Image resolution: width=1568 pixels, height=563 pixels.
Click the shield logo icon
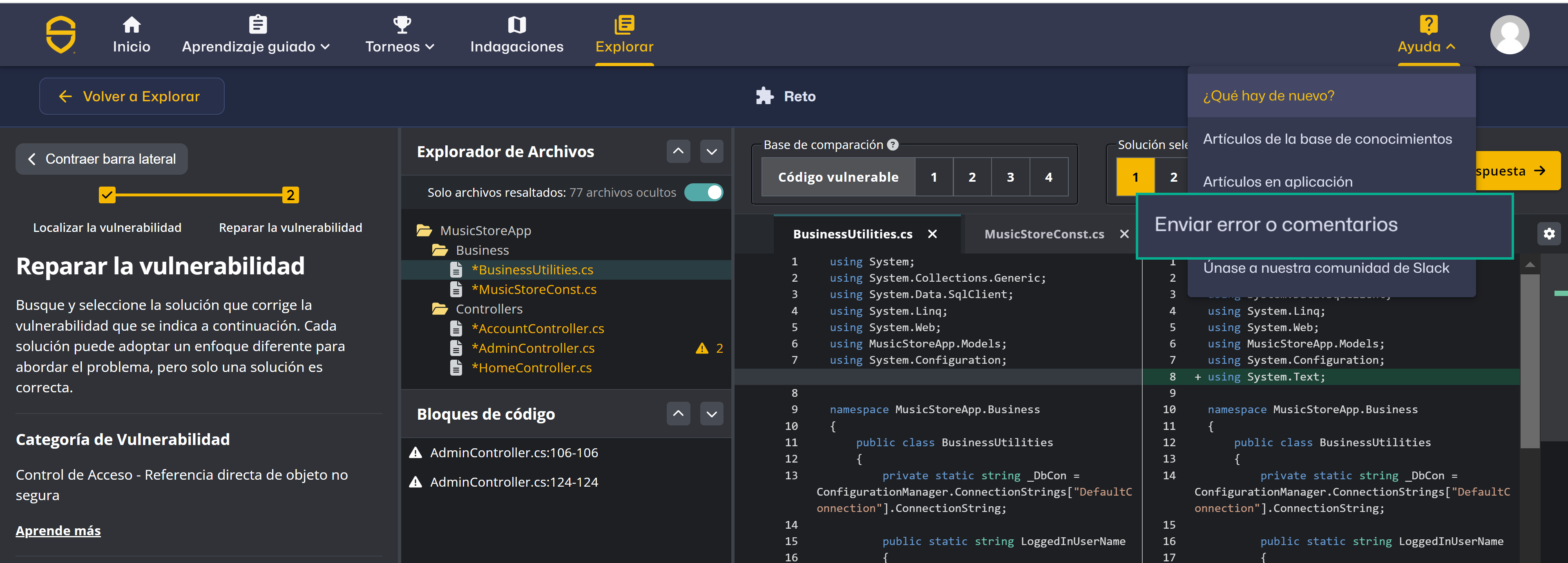click(x=61, y=35)
